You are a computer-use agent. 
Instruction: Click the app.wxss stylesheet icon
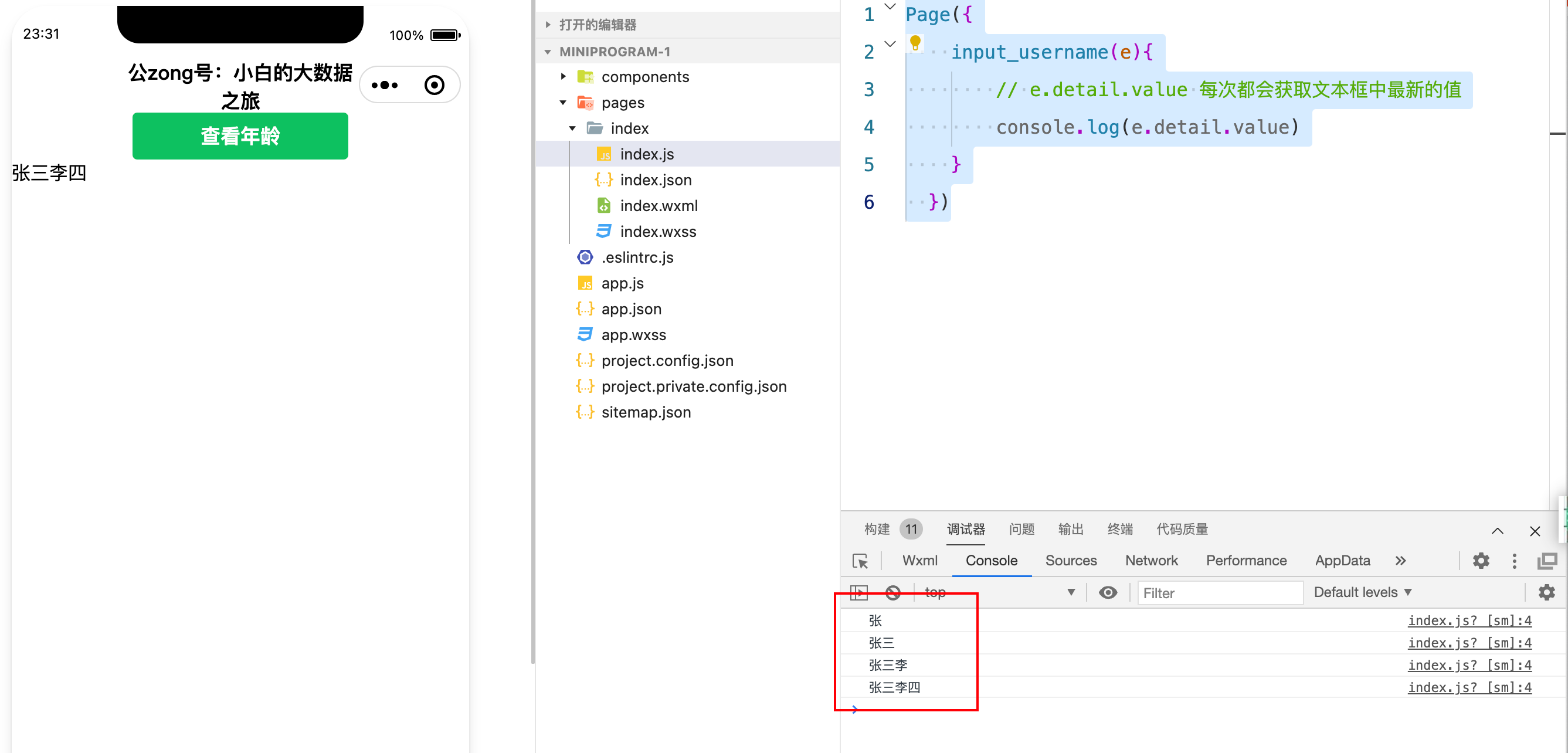pyautogui.click(x=585, y=335)
